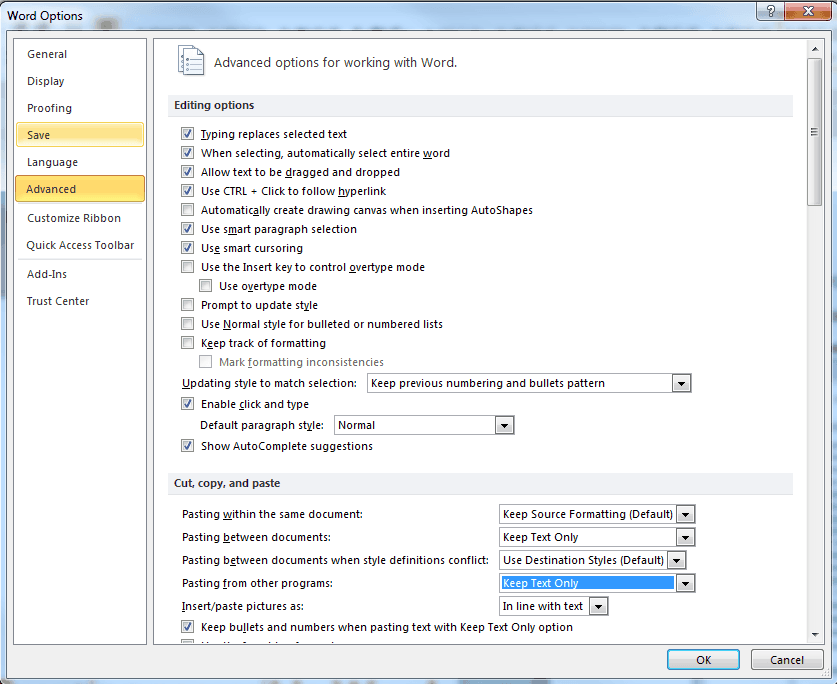This screenshot has height=684, width=837.
Task: Enable Automatically create drawing canvas when inserting AutoShapes
Action: click(187, 210)
